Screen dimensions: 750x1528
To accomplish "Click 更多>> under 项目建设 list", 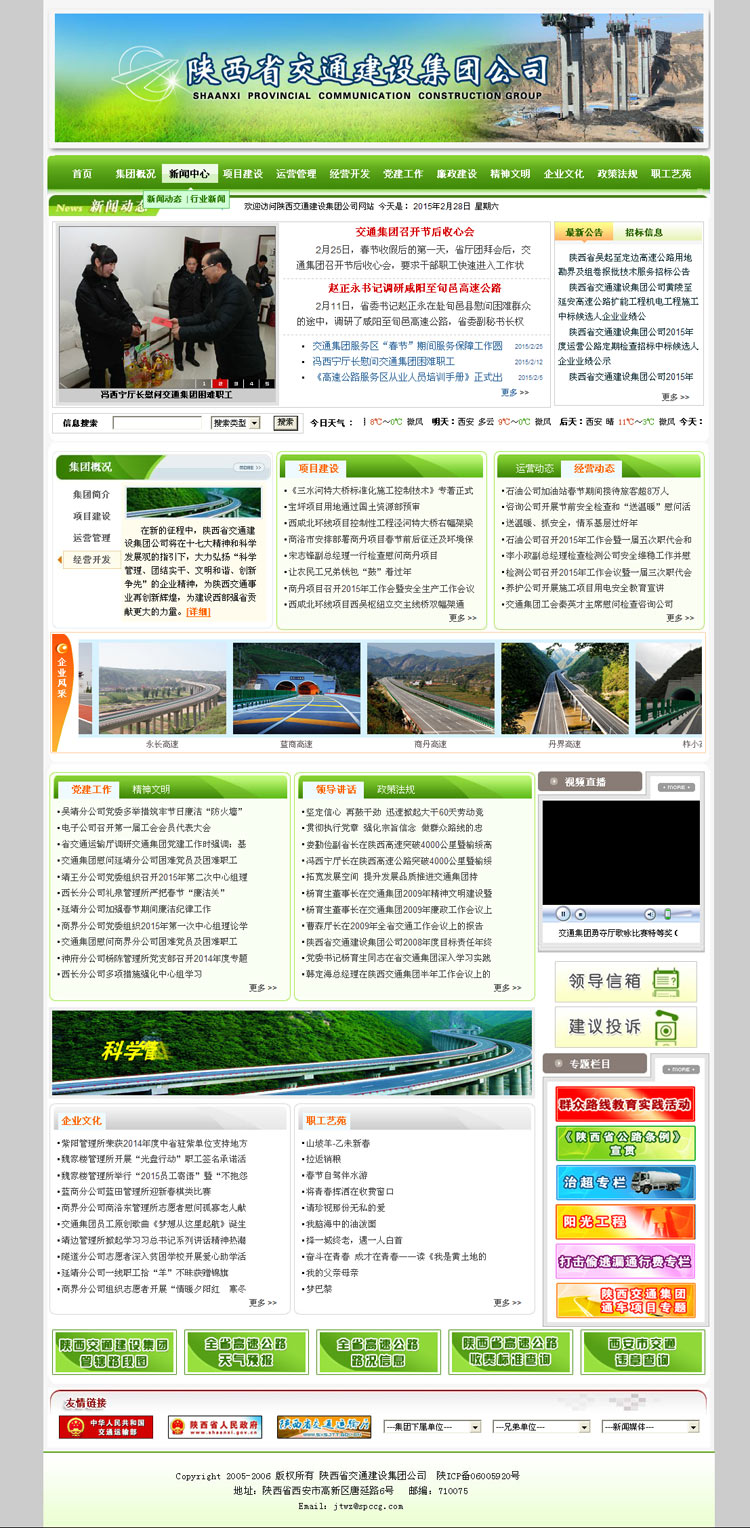I will click(462, 618).
